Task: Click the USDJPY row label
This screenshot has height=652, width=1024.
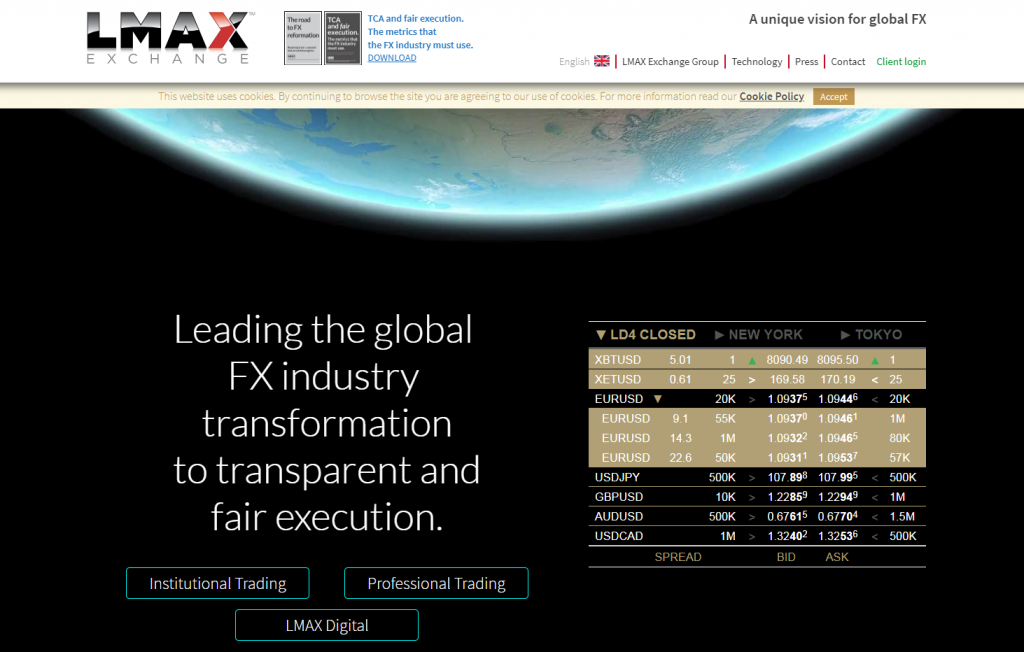Action: click(x=617, y=478)
